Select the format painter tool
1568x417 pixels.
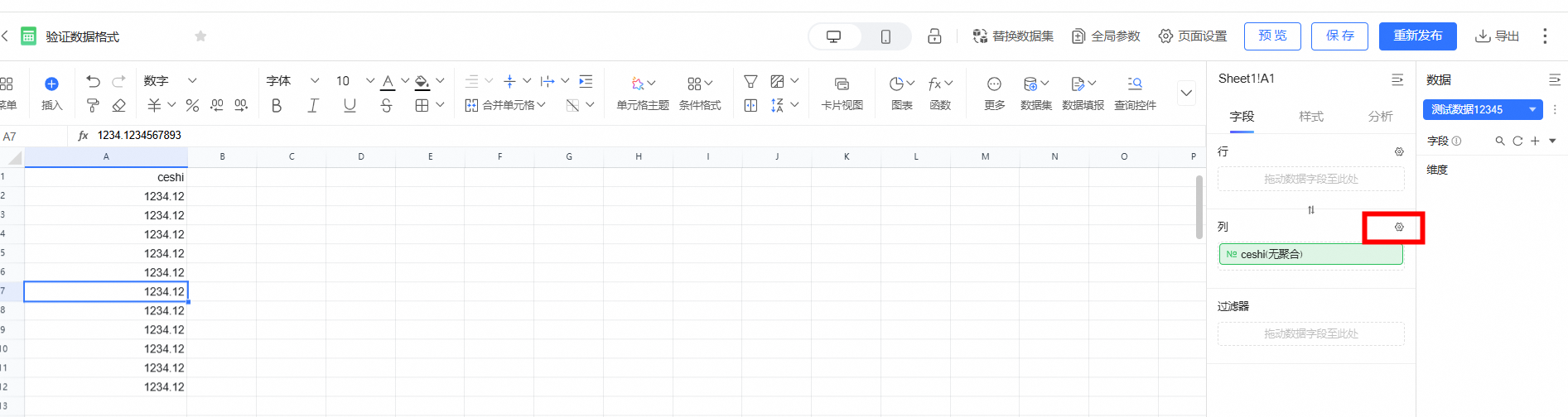pos(93,105)
